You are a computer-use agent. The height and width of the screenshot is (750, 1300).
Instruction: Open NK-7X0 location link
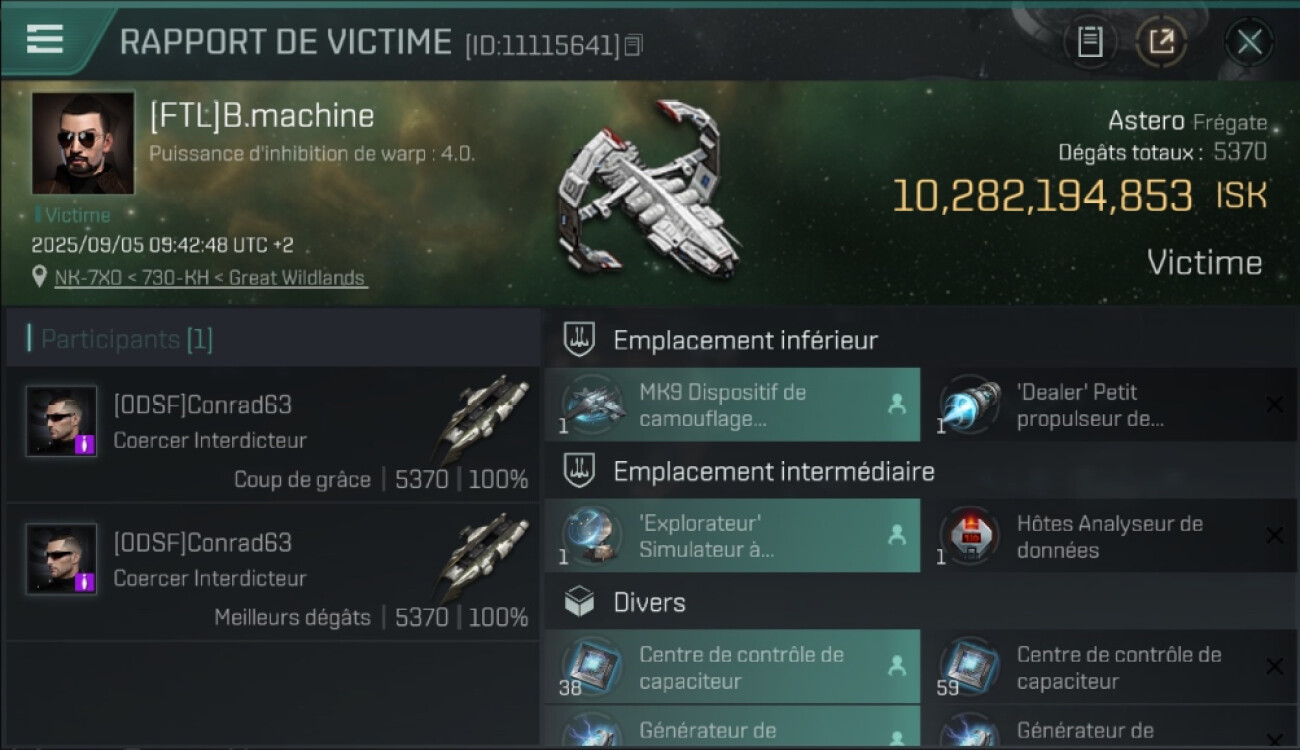point(211,278)
